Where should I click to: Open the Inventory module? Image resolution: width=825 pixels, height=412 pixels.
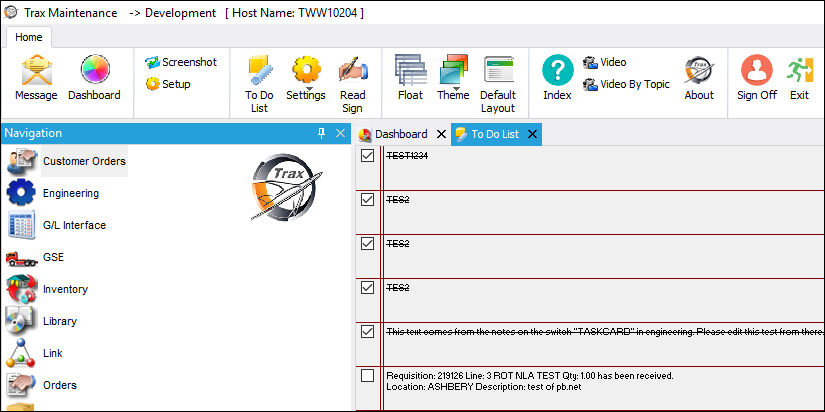click(x=47, y=289)
